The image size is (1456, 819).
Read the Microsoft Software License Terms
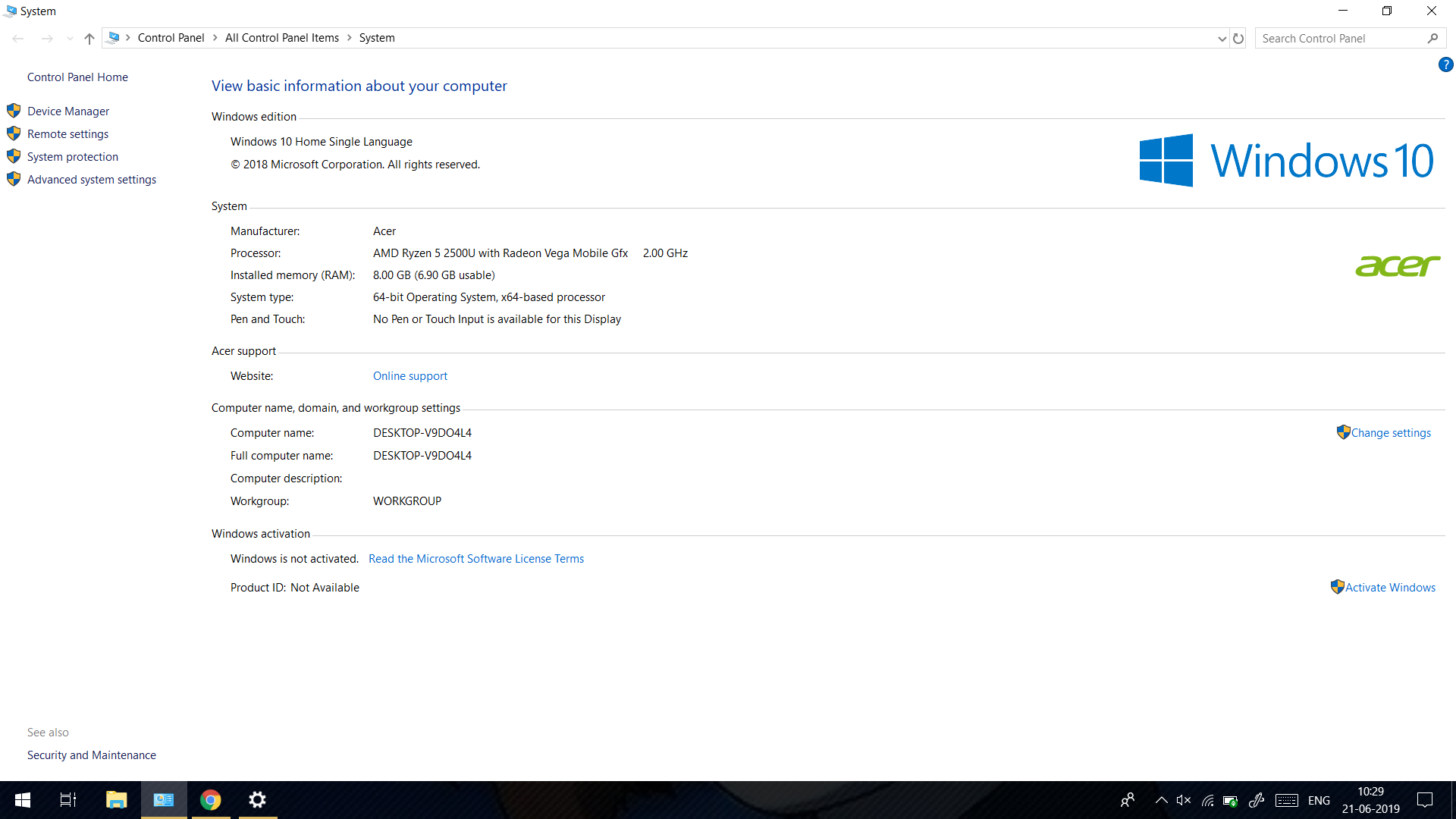(476, 559)
